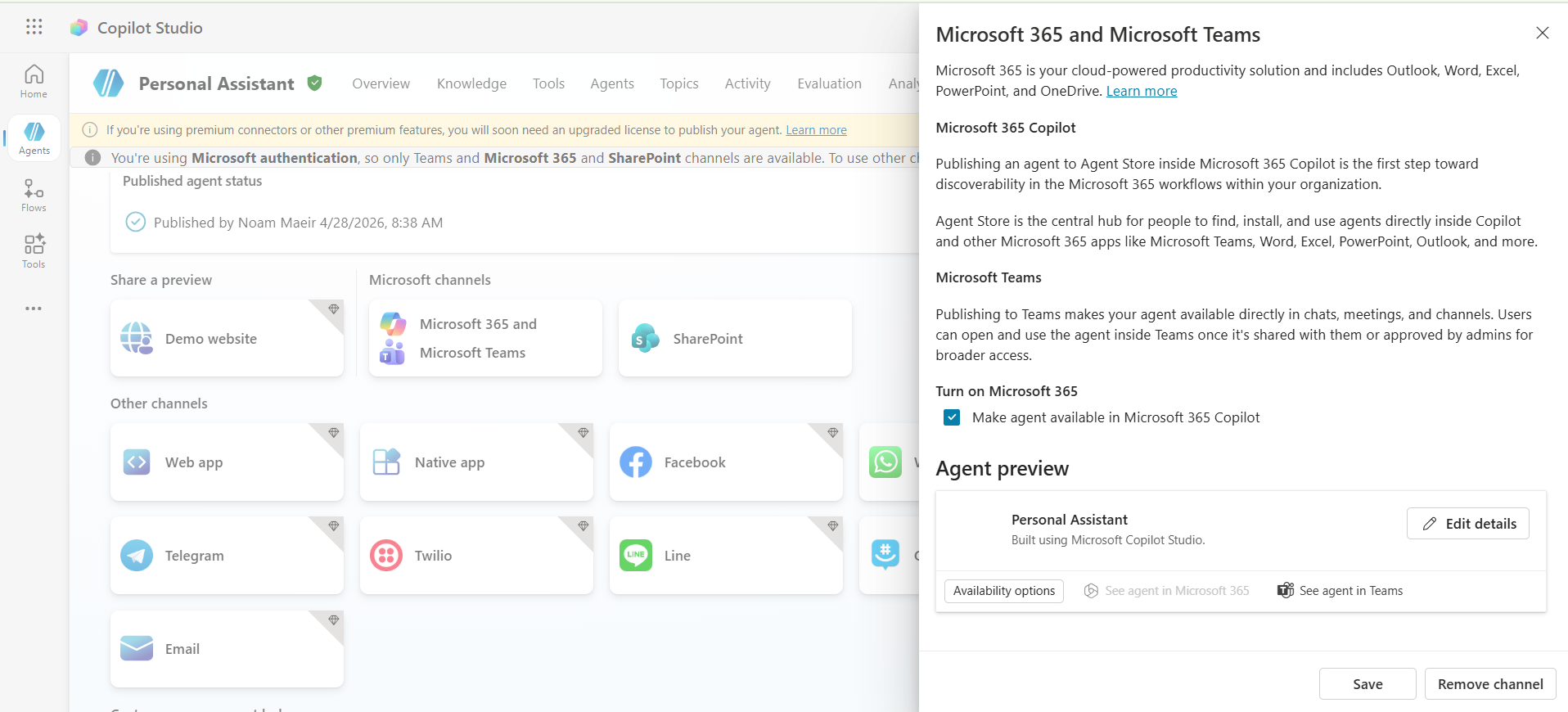This screenshot has height=712, width=1568.
Task: Open Flows in the sidebar
Action: [34, 195]
